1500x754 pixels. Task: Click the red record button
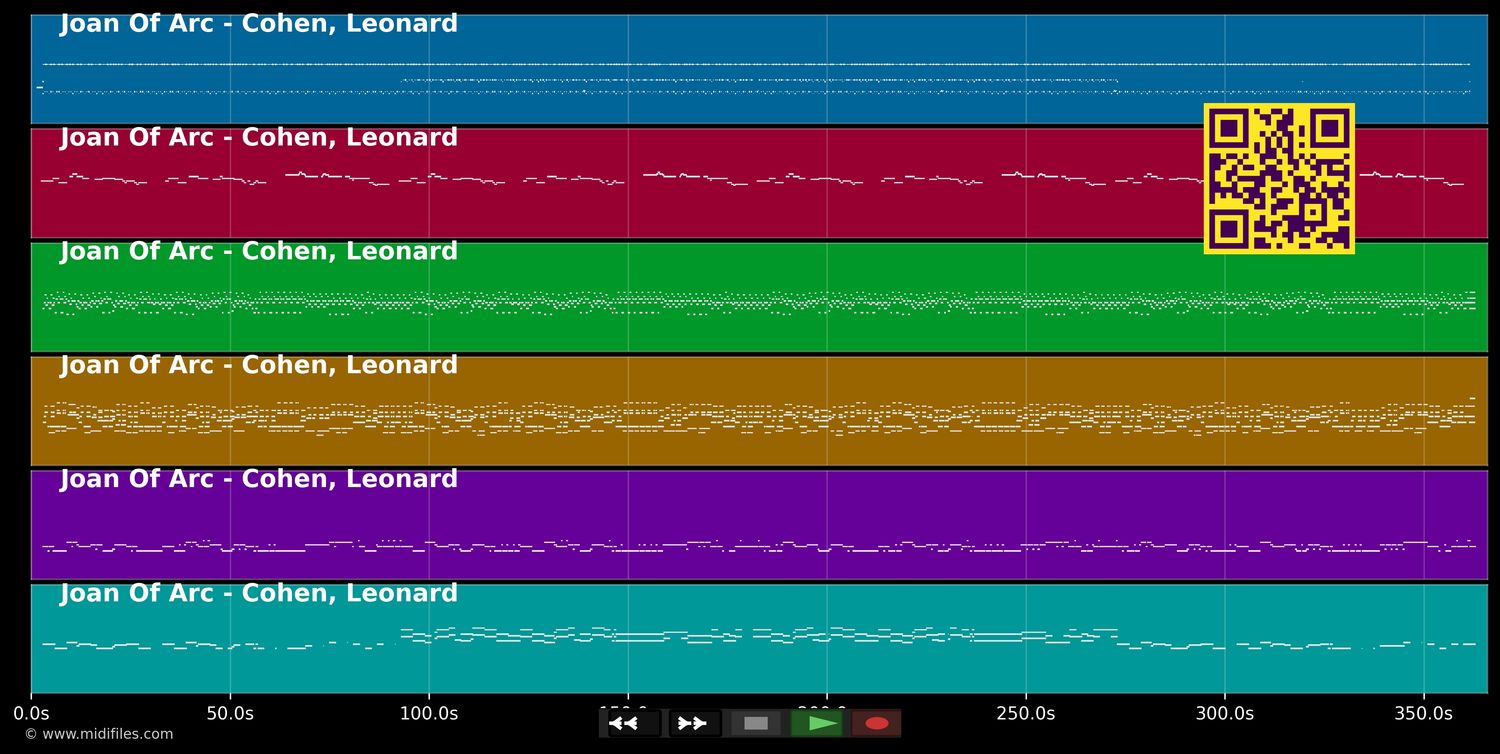pyautogui.click(x=876, y=723)
